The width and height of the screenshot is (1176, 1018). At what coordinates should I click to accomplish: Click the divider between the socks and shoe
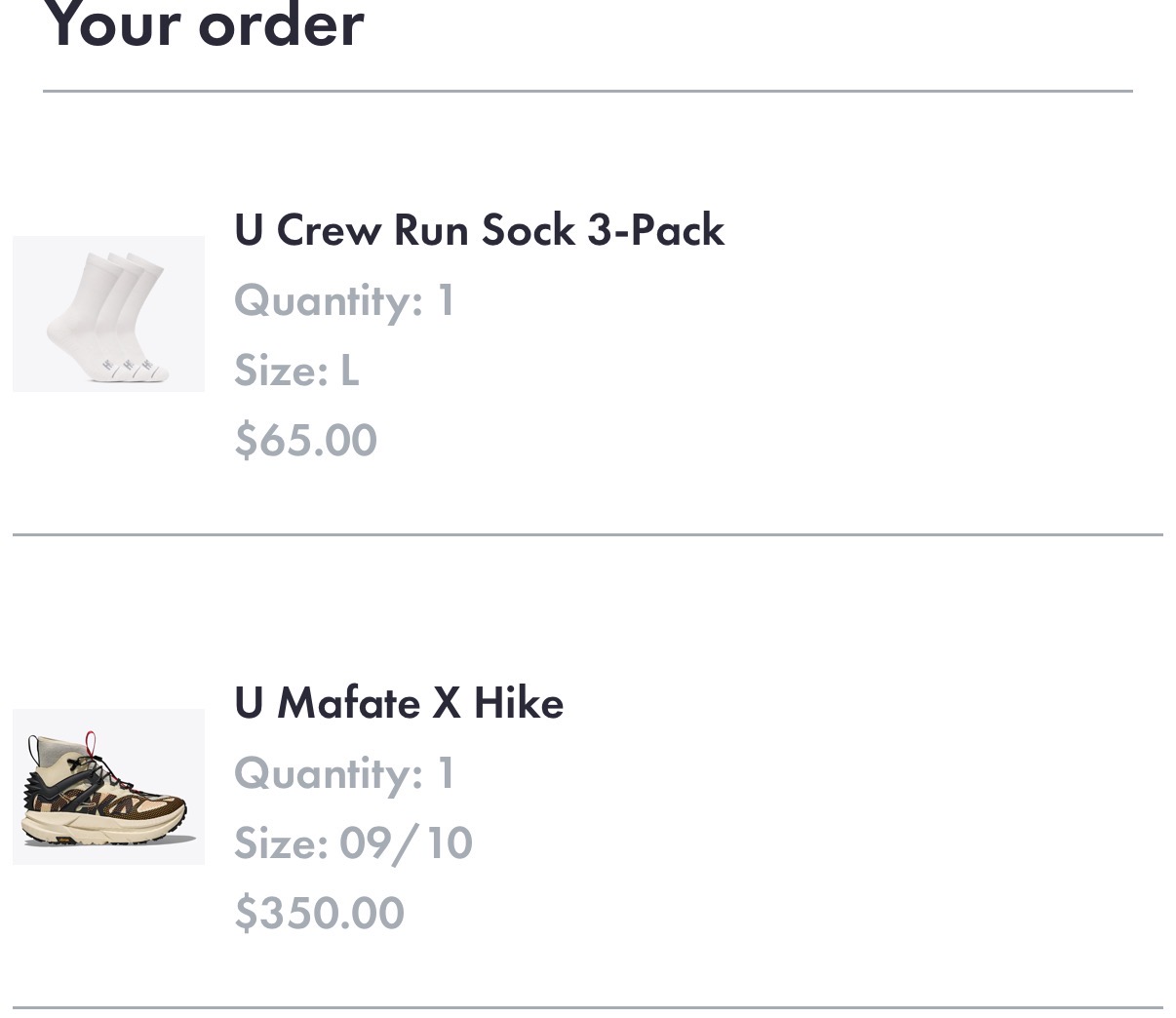click(587, 534)
